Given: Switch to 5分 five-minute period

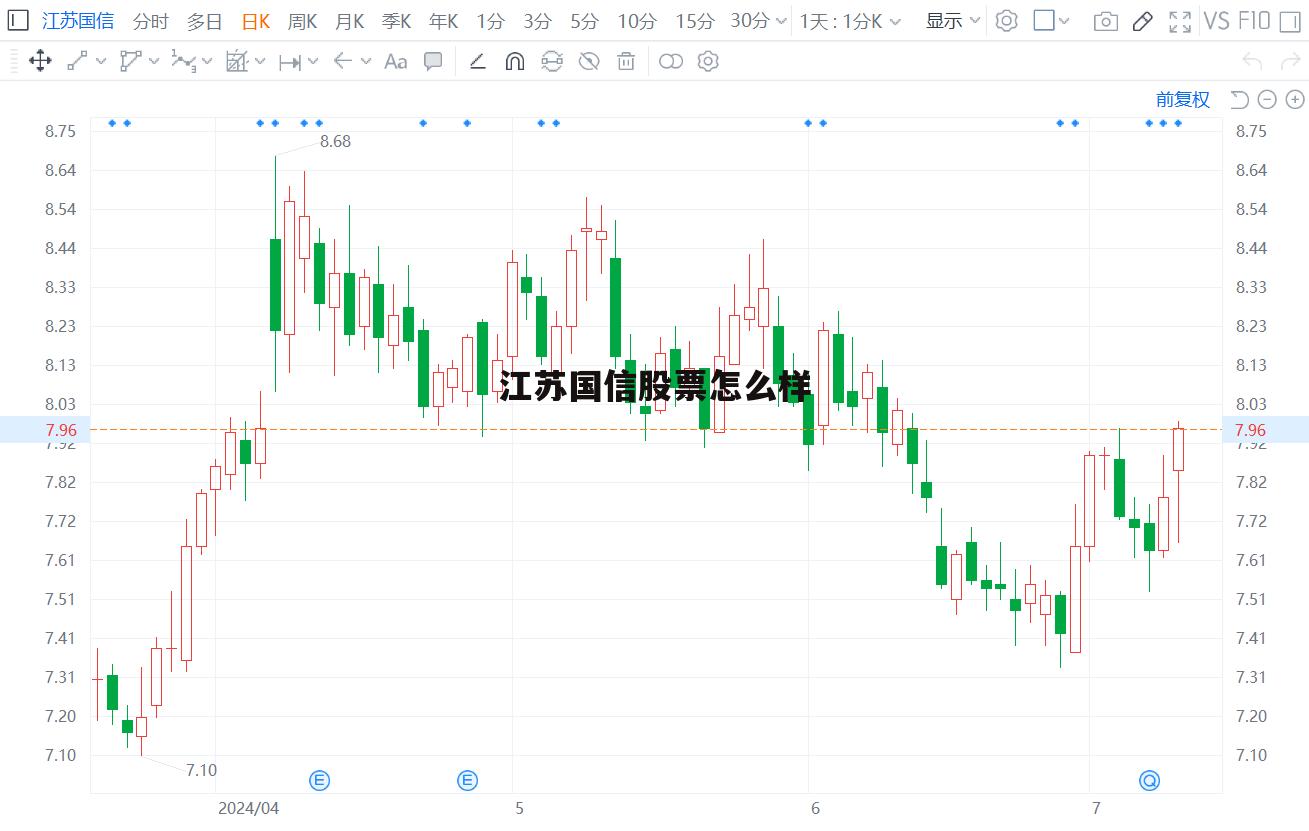Looking at the screenshot, I should (x=584, y=20).
